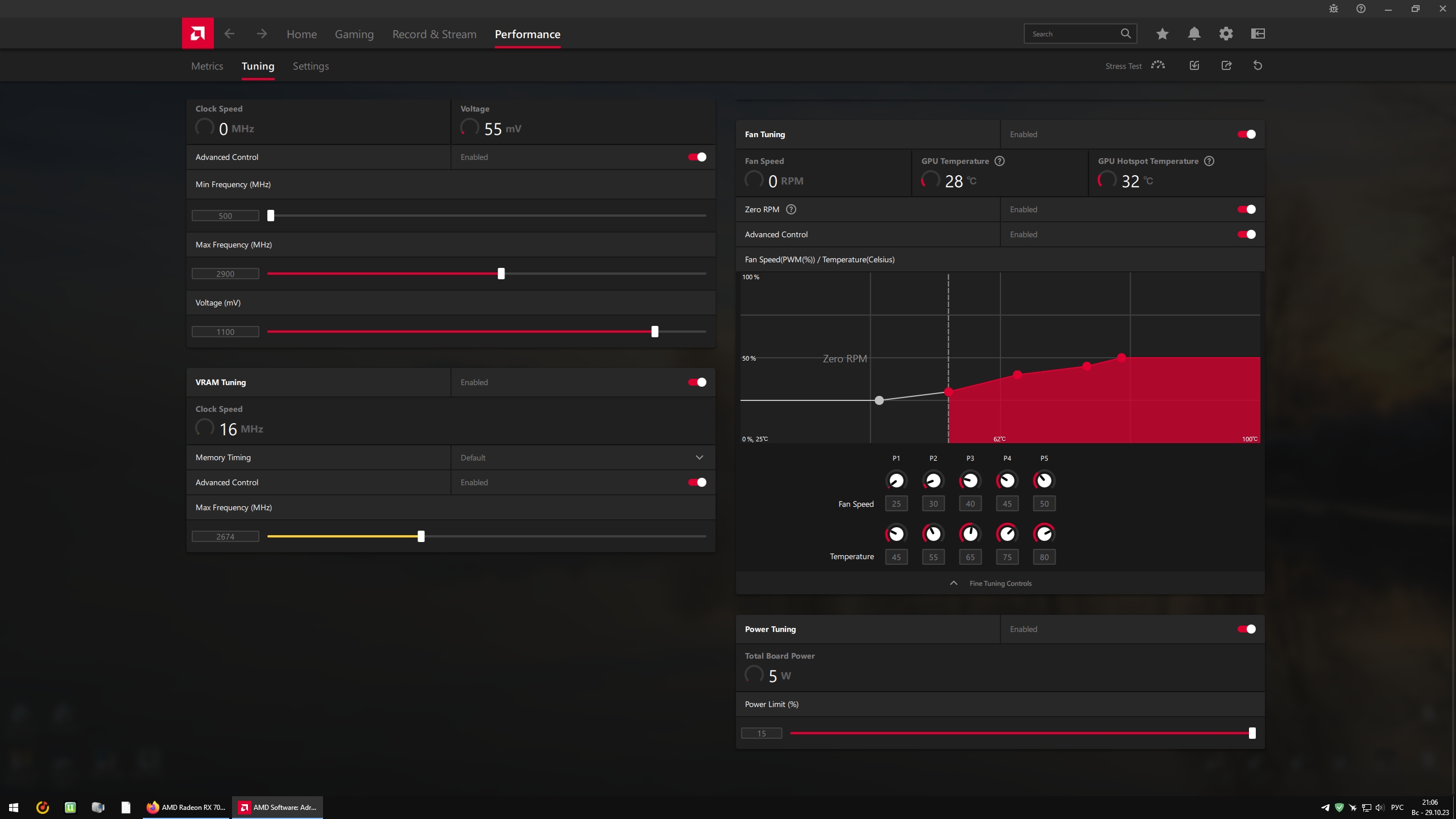Click the bug report icon
Image resolution: width=1456 pixels, height=819 pixels.
1333,9
